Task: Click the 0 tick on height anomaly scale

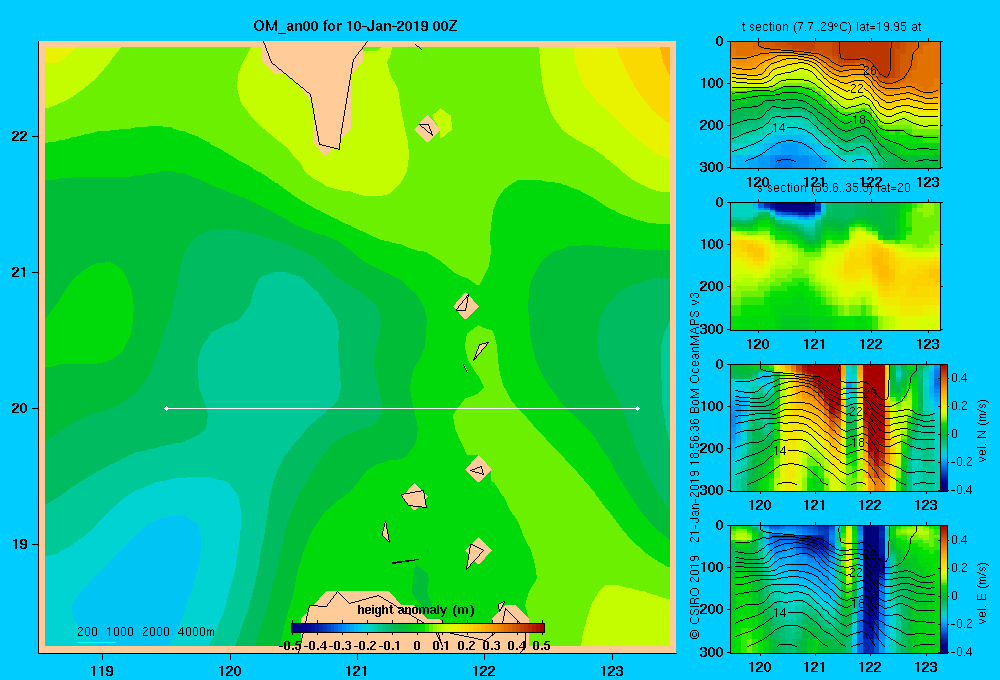Action: point(417,646)
